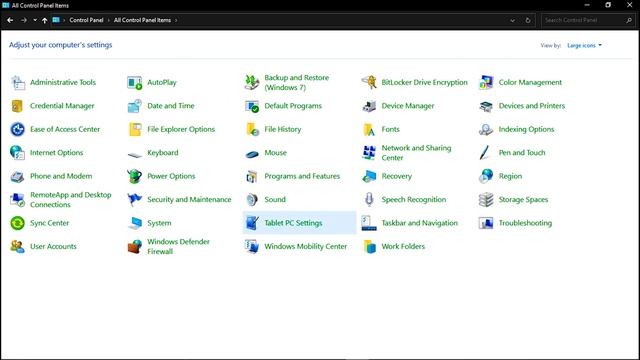Open the Work Folders icon
This screenshot has width=640, height=360.
pos(369,247)
